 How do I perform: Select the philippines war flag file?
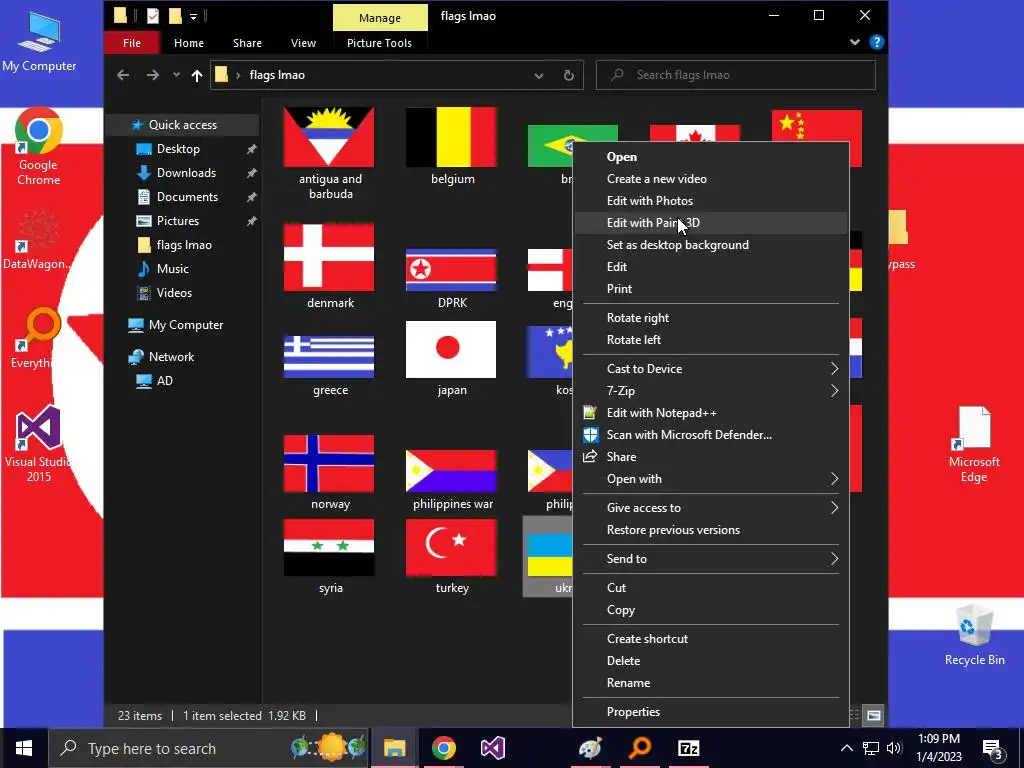(451, 470)
